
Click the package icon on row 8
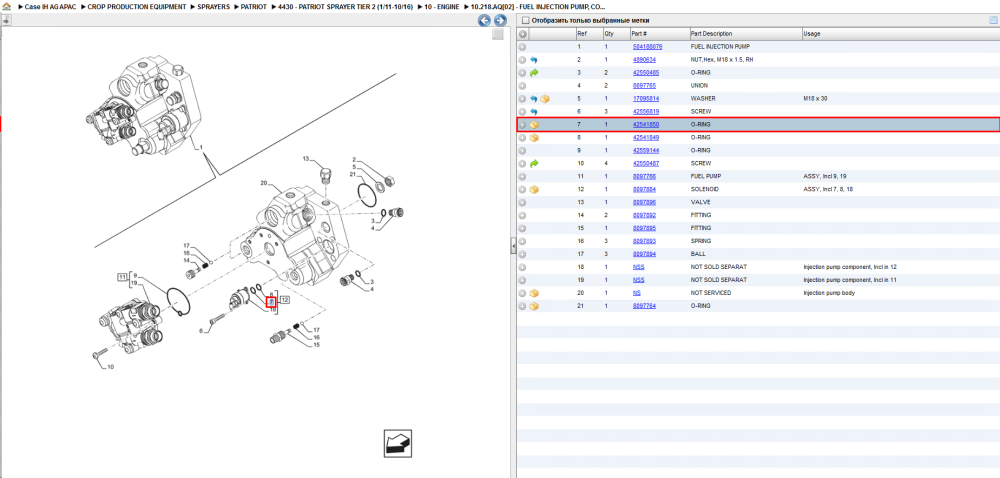534,138
